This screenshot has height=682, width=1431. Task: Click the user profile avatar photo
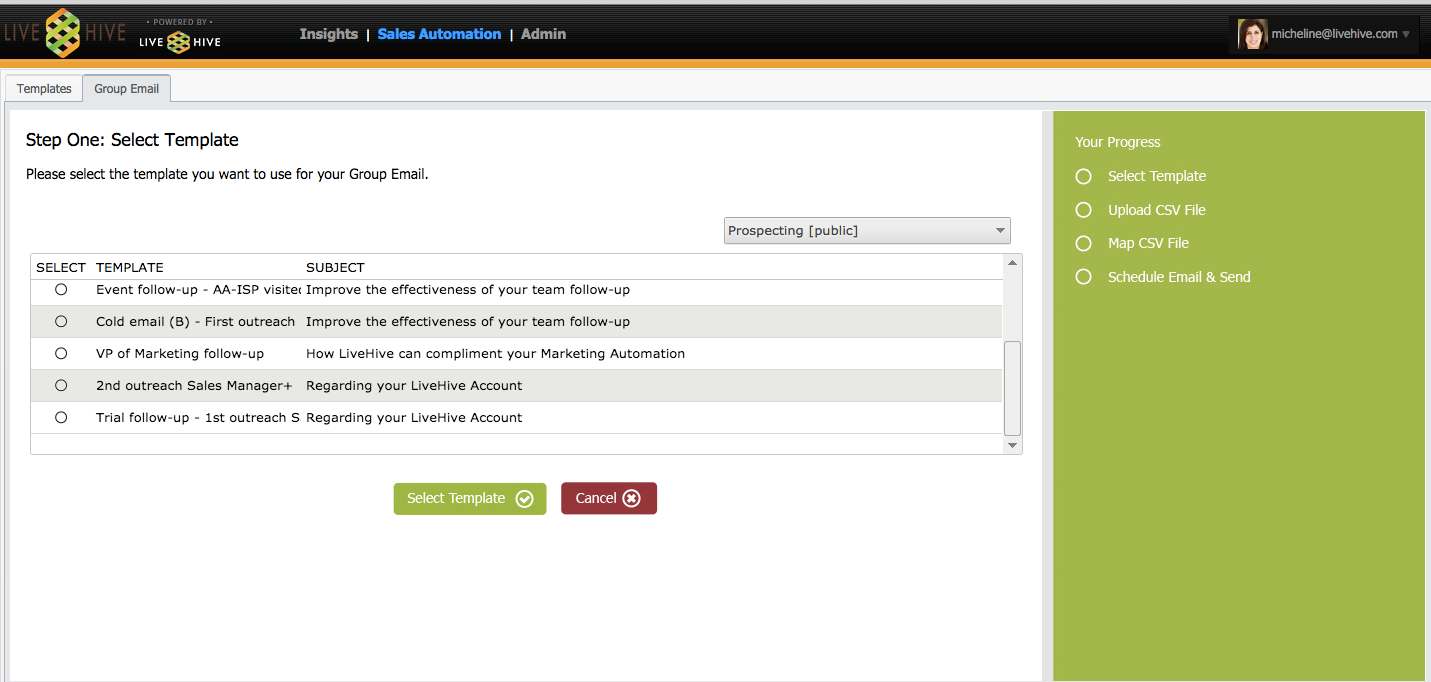pos(1252,34)
